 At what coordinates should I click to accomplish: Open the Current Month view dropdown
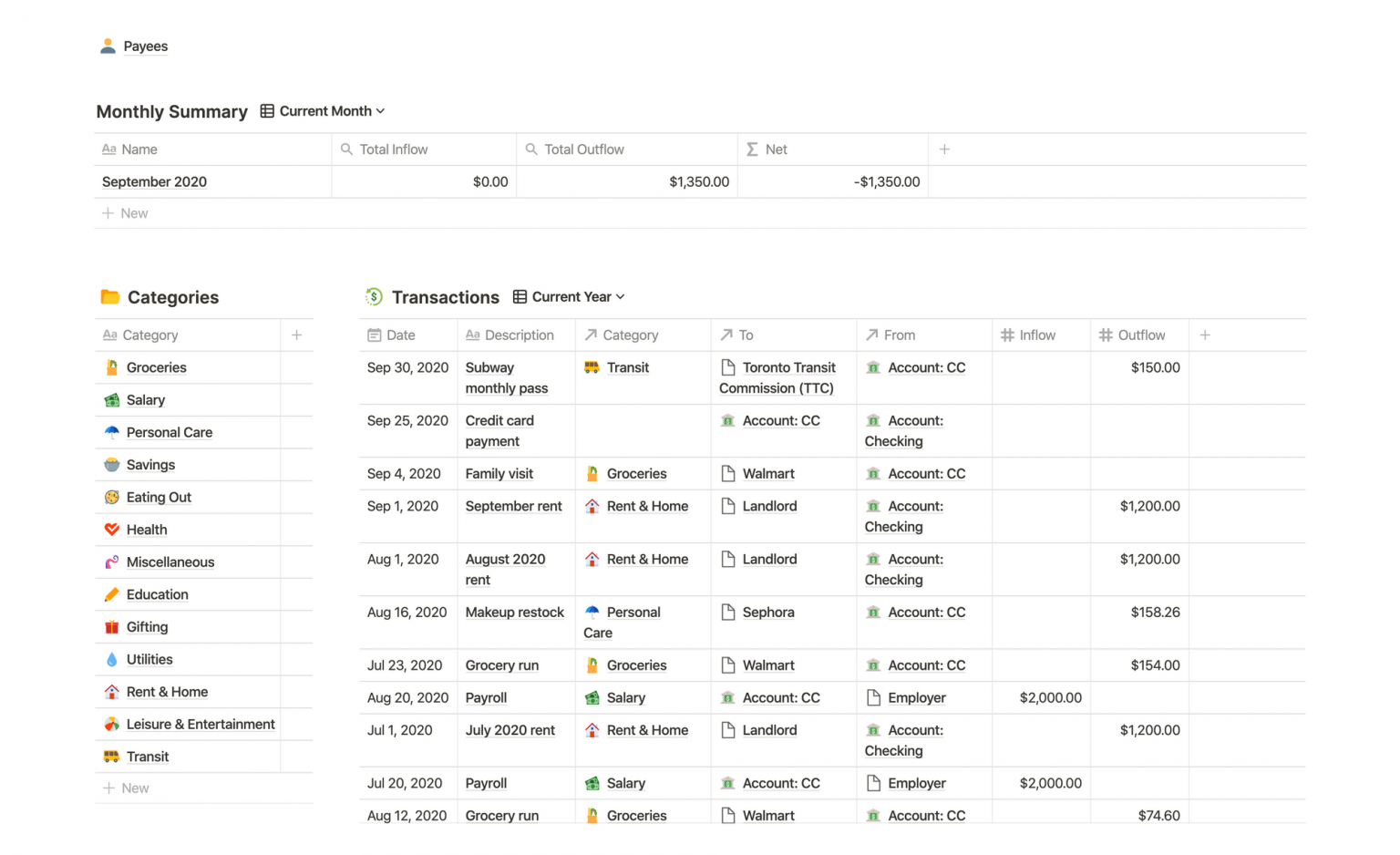tap(323, 111)
